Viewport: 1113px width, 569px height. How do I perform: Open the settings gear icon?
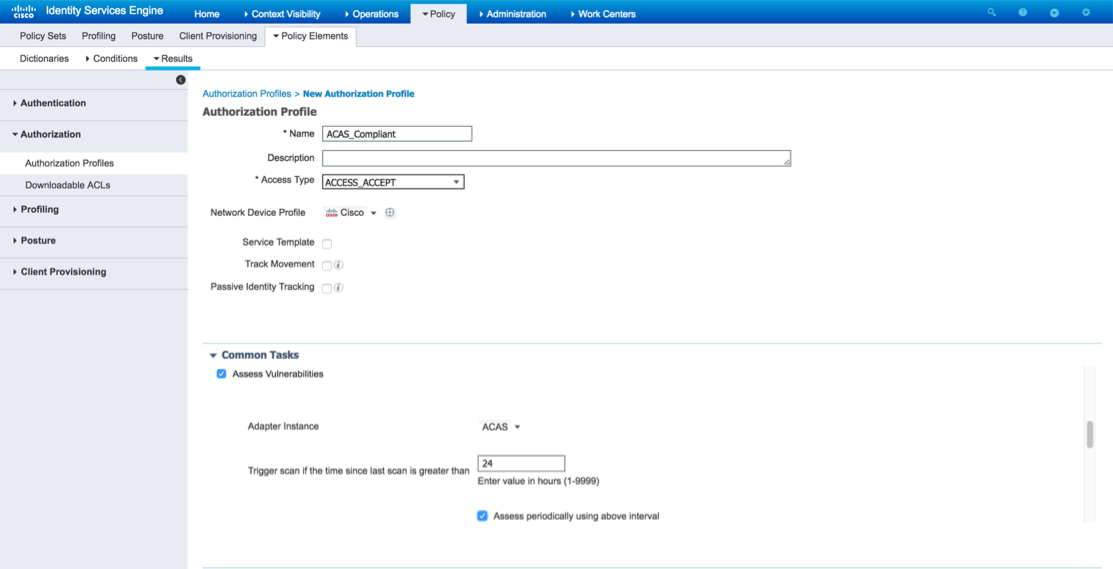pyautogui.click(x=1086, y=13)
